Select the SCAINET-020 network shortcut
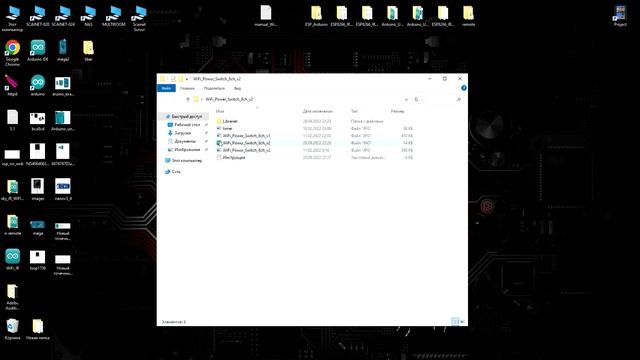The height and width of the screenshot is (360, 640). 38,16
